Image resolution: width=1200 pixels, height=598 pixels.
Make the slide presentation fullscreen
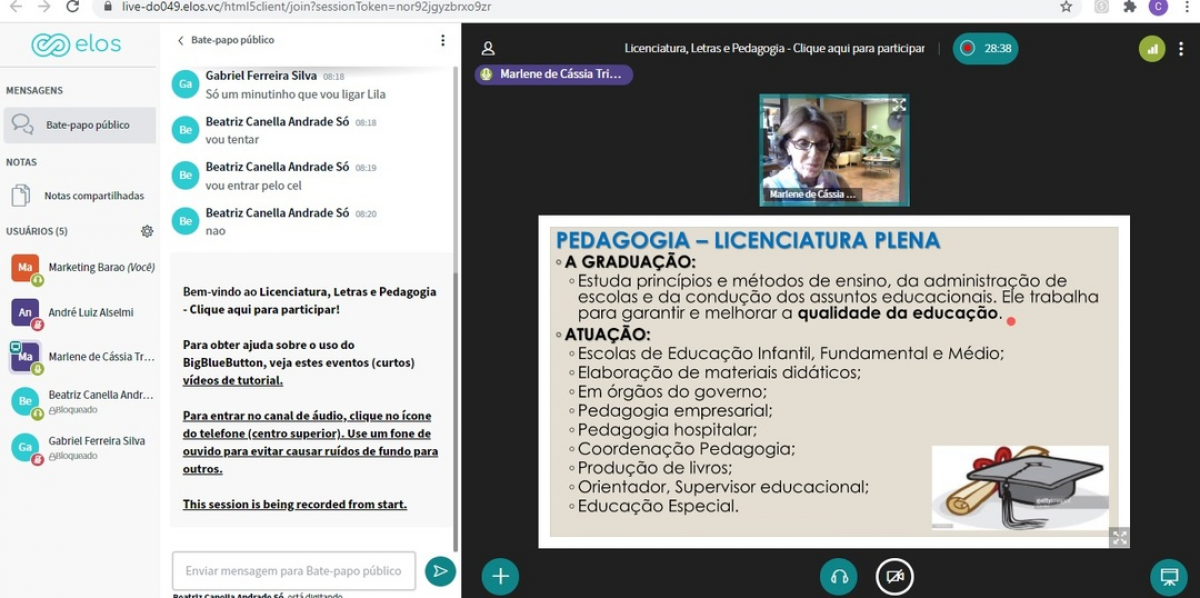(x=1119, y=538)
